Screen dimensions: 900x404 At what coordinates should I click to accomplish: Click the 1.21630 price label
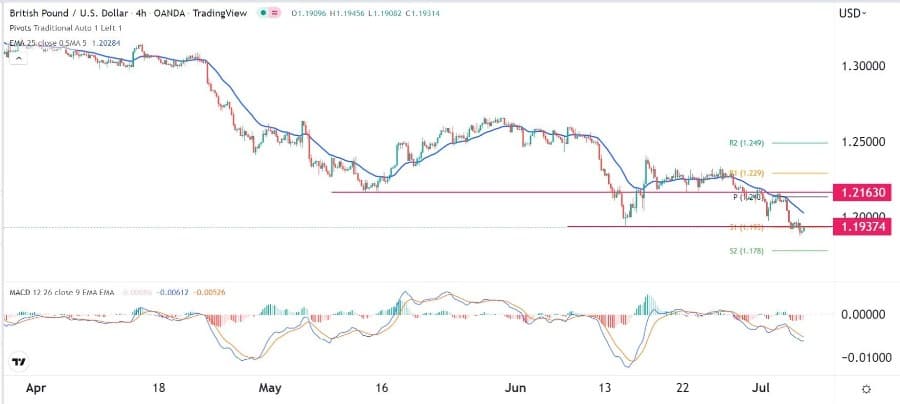click(863, 192)
